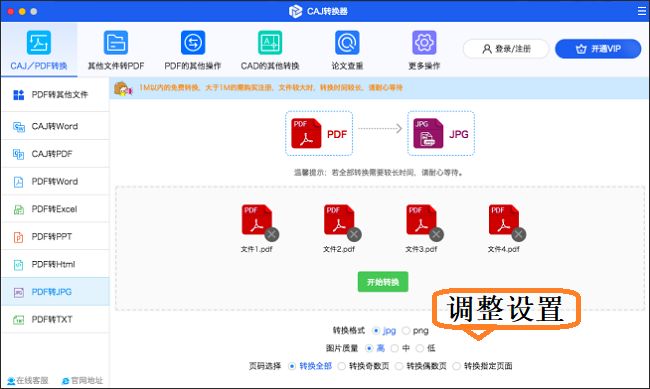Select PDF转PPT in the sidebar
This screenshot has height=389, width=650.
(55, 237)
